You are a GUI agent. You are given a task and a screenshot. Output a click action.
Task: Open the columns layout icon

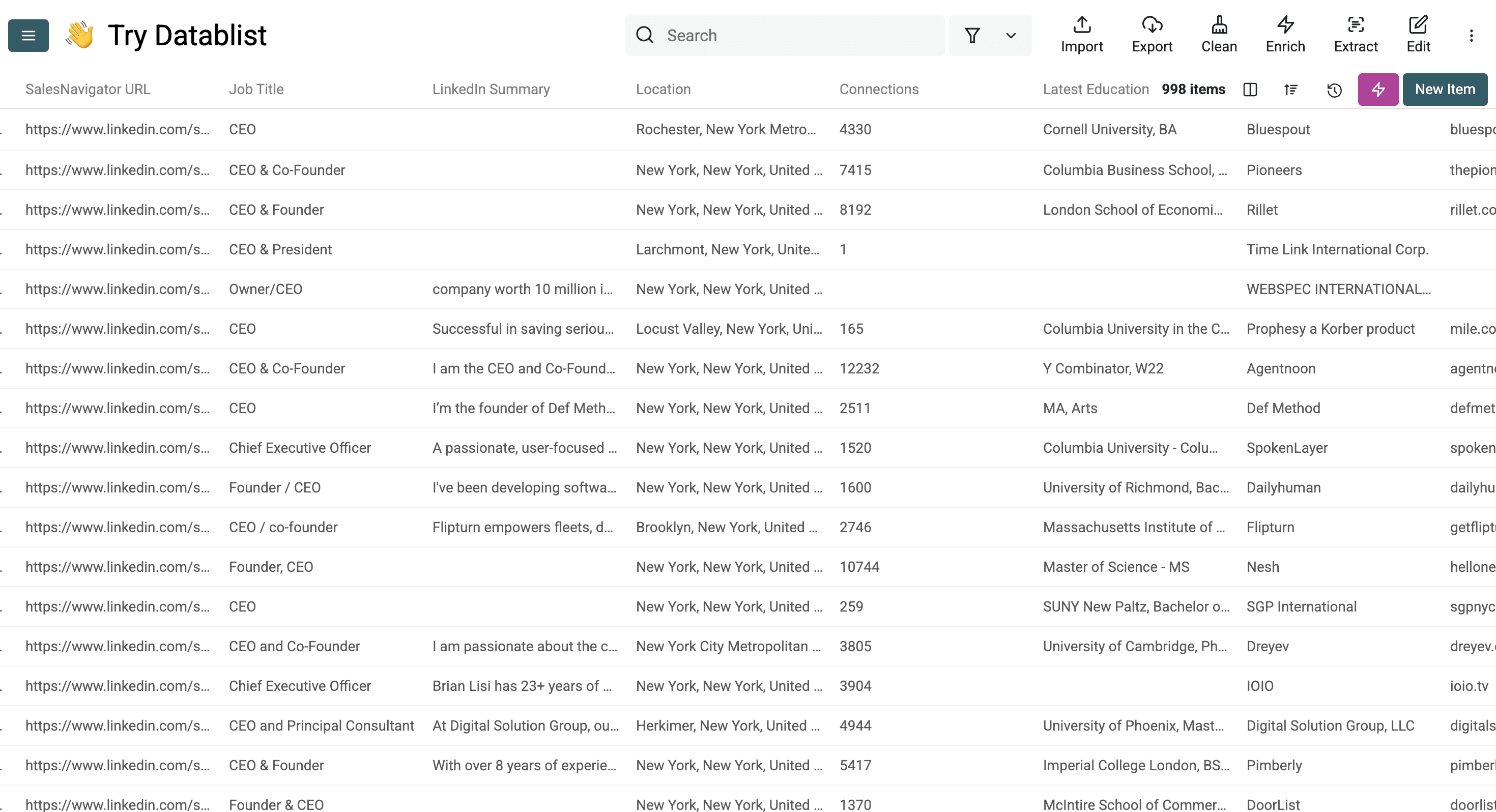1250,90
